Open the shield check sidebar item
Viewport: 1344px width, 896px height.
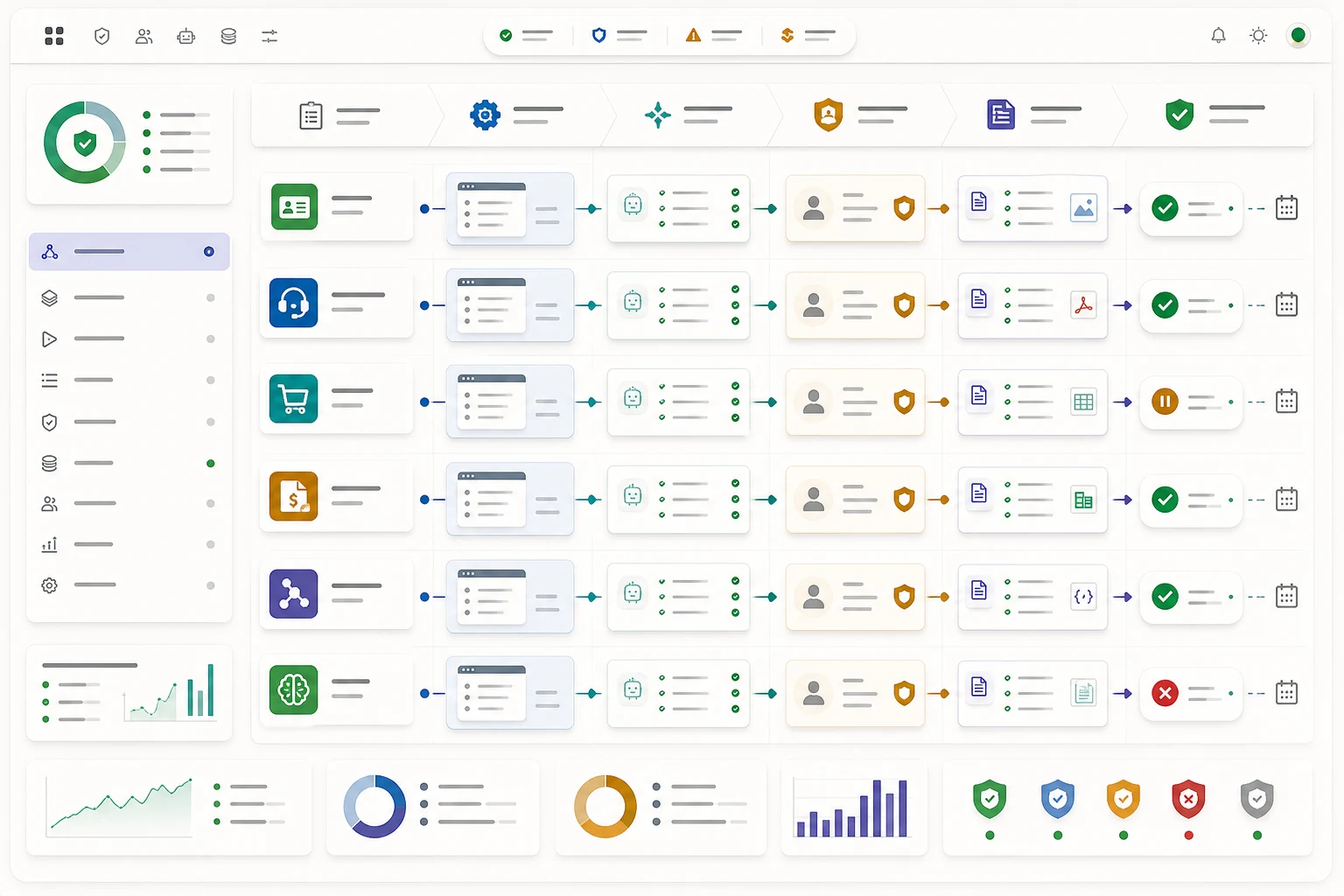click(x=129, y=422)
